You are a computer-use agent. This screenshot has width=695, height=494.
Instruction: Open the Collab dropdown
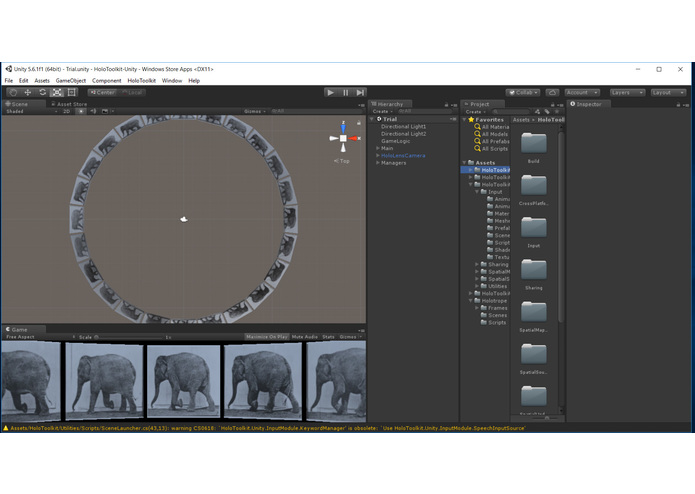523,92
